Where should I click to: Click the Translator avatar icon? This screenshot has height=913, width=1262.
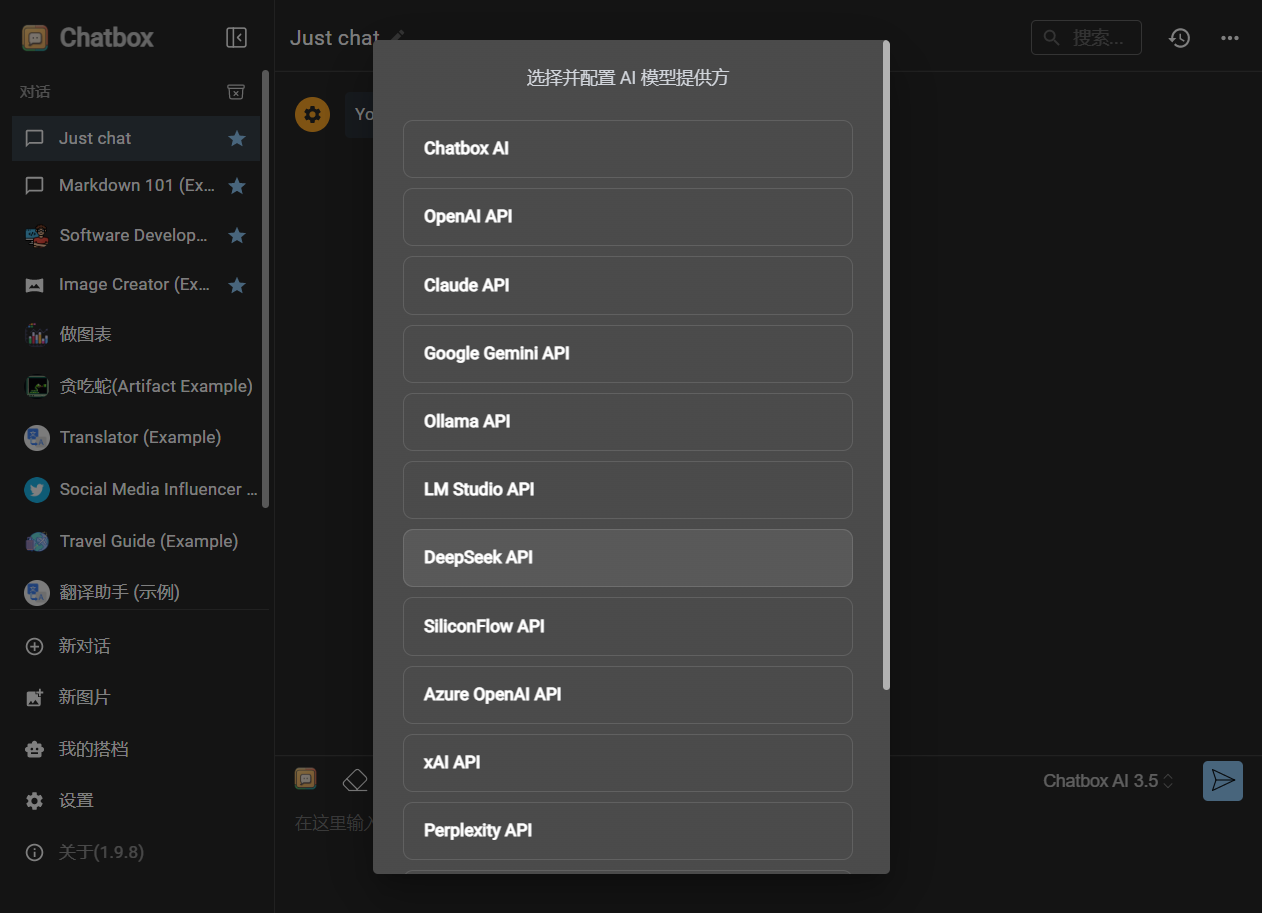tap(37, 437)
